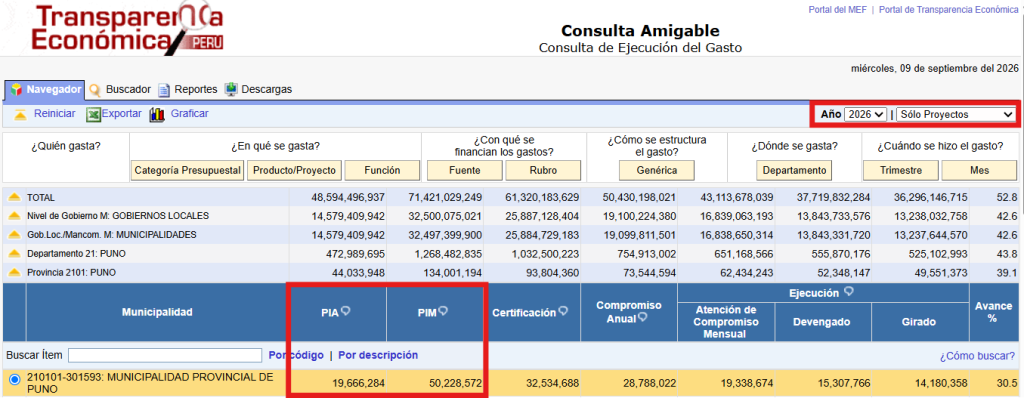Click Puno municipality Devengado value 15,307,766
Viewport: 1024px width, 398px height.
(x=844, y=383)
